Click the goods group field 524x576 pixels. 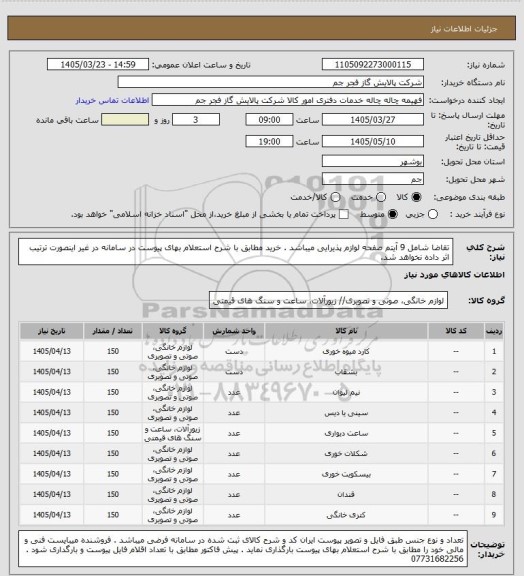[328, 301]
